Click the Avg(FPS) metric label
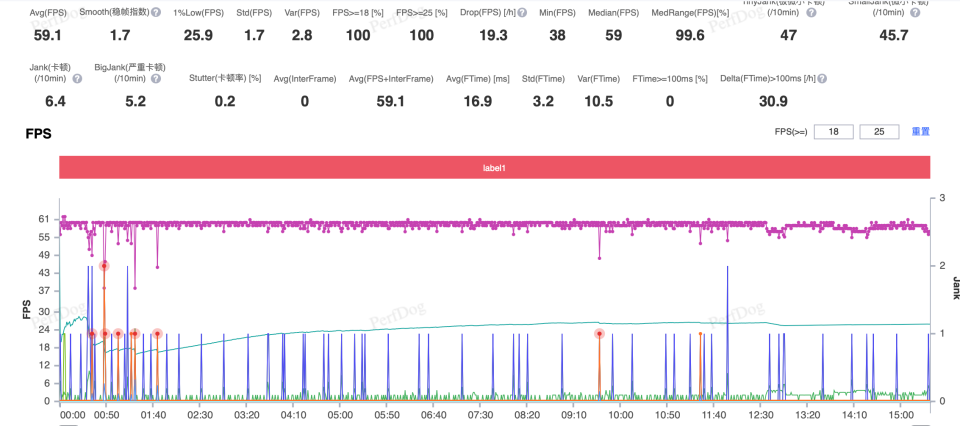The height and width of the screenshot is (426, 960). (x=48, y=12)
